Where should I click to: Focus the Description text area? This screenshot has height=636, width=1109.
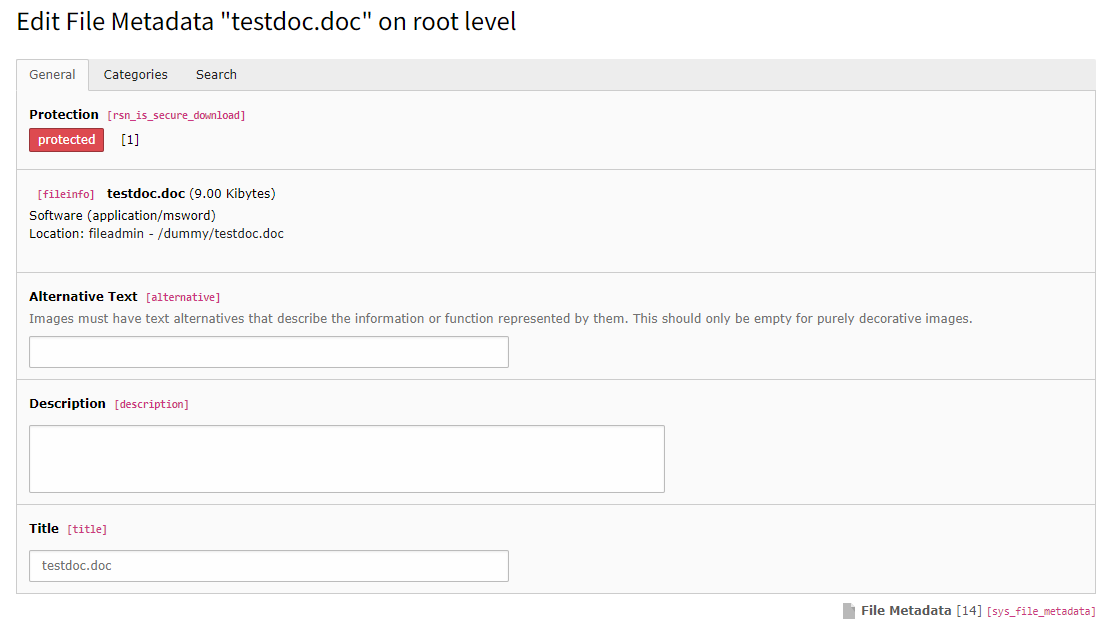(x=346, y=459)
